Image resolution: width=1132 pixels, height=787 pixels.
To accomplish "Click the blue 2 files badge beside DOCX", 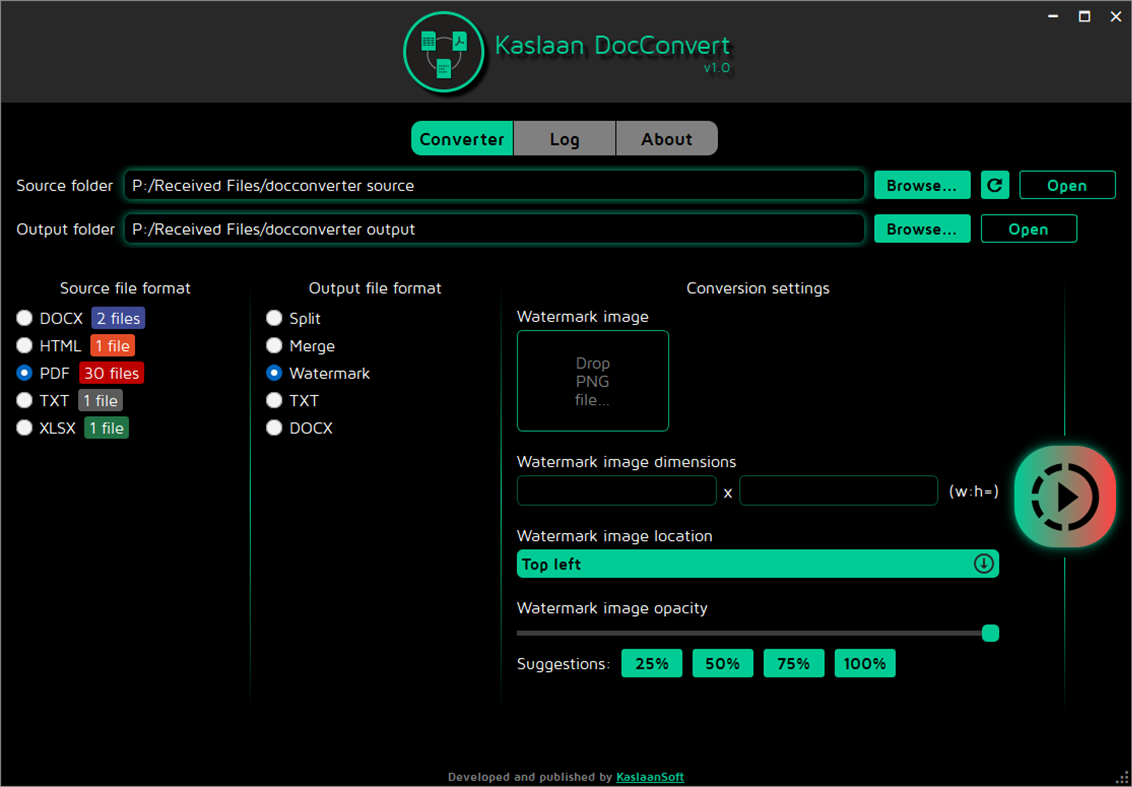I will 117,318.
